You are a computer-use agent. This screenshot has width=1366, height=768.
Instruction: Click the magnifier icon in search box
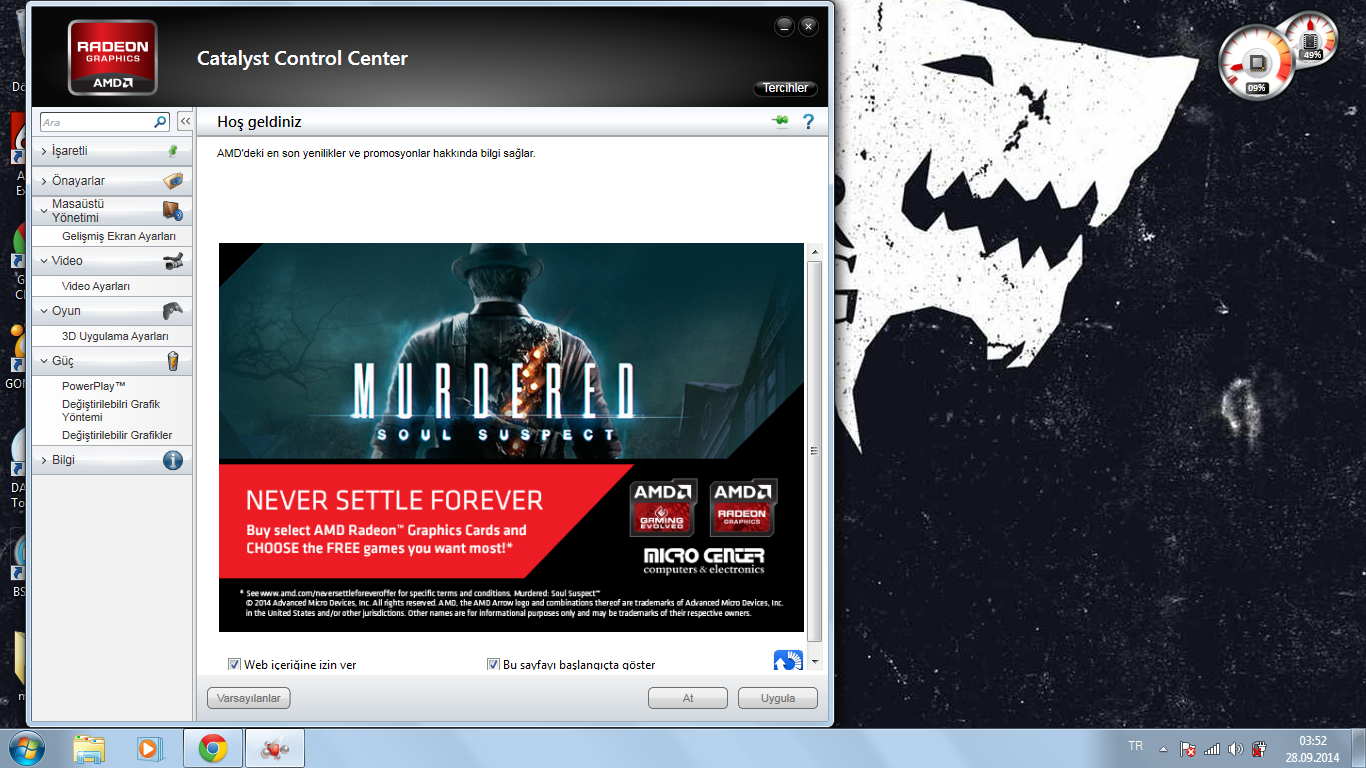click(x=160, y=122)
